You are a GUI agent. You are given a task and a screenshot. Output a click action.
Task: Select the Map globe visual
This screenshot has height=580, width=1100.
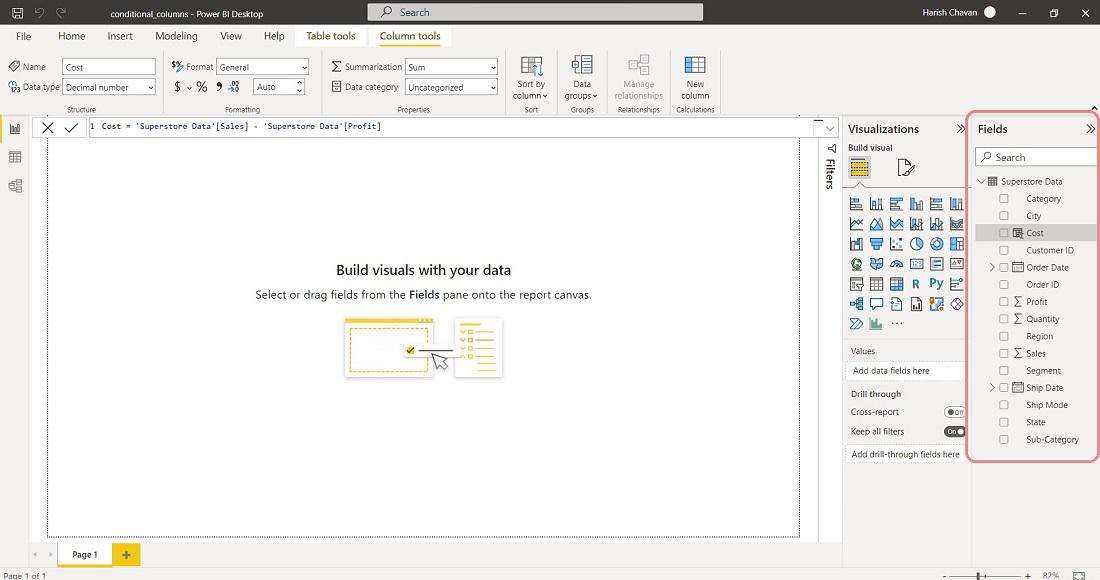[x=856, y=264]
